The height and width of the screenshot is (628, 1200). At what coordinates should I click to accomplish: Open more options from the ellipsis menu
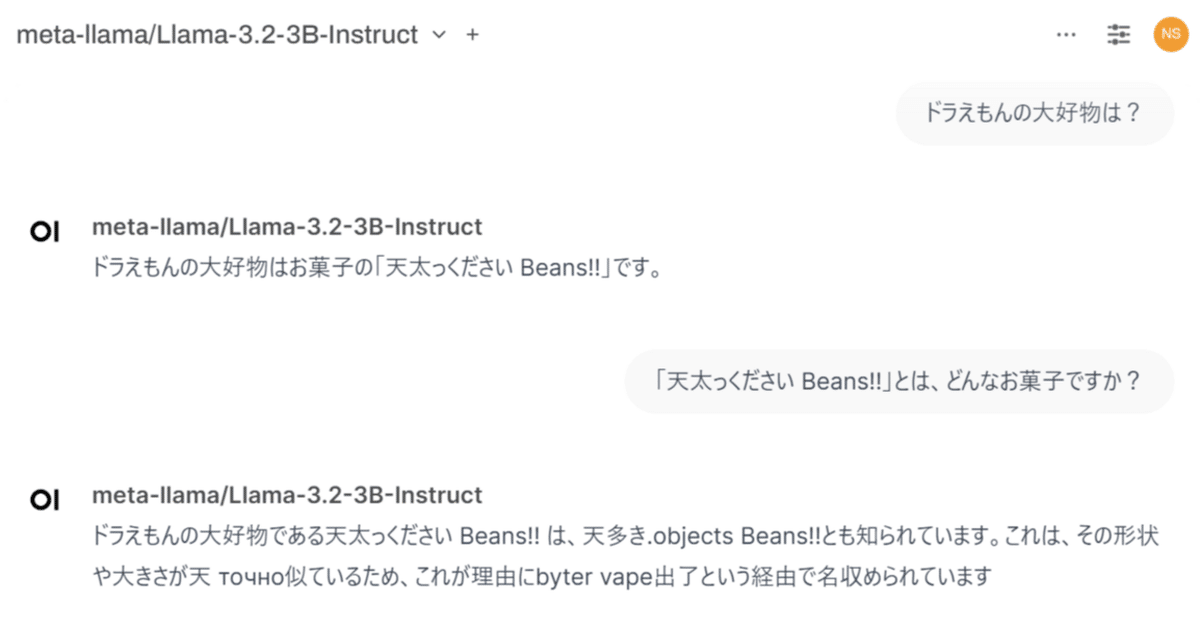pyautogui.click(x=1065, y=34)
